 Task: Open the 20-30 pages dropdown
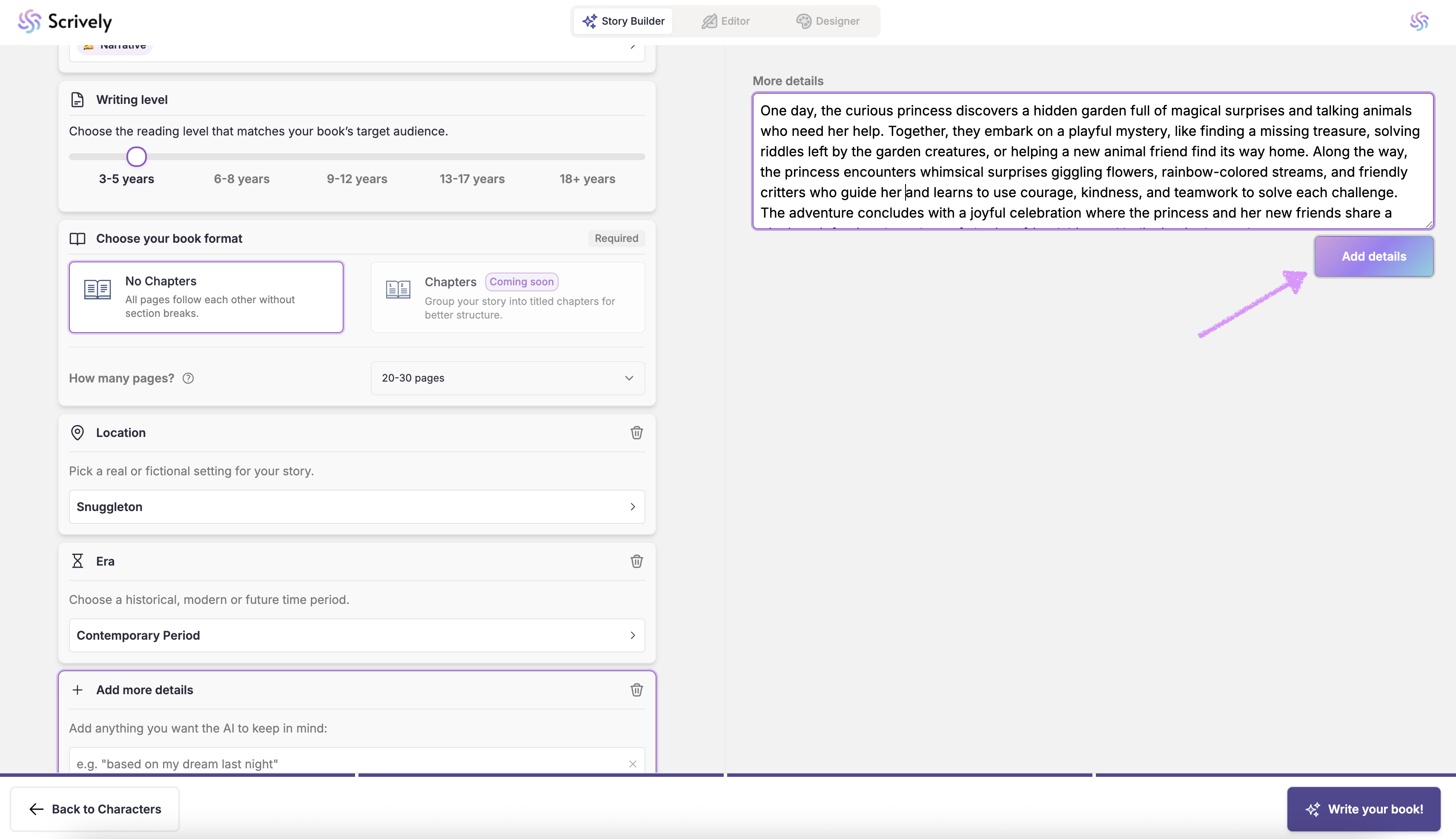point(507,378)
